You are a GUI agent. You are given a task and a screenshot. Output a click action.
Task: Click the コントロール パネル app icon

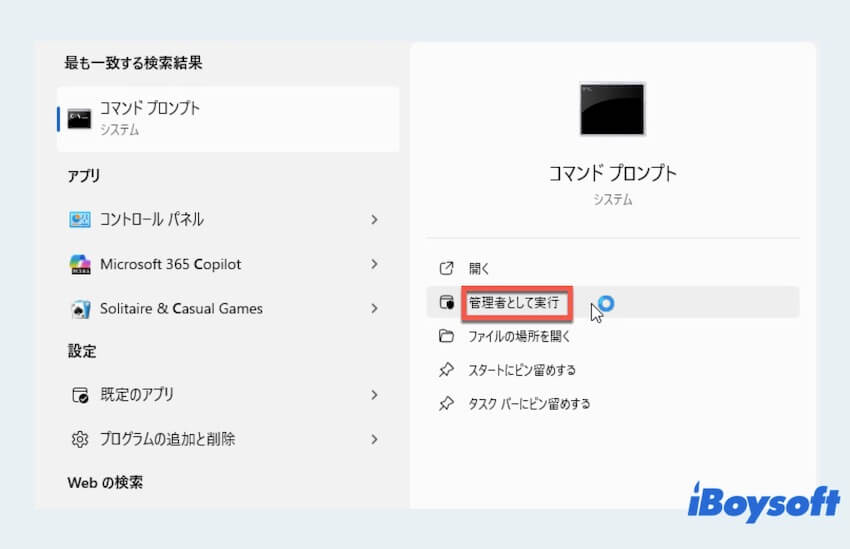[80, 220]
